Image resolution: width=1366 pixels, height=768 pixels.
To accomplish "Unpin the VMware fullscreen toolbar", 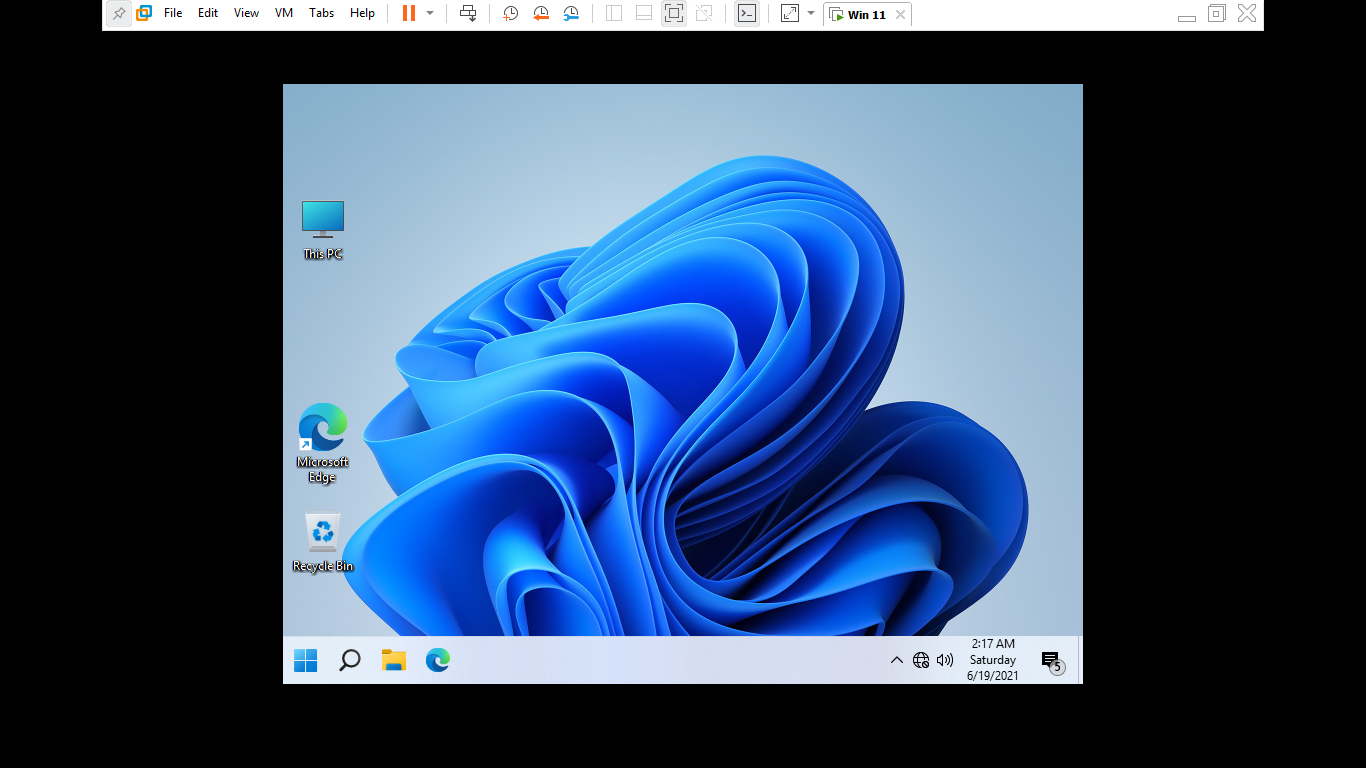I will (119, 14).
